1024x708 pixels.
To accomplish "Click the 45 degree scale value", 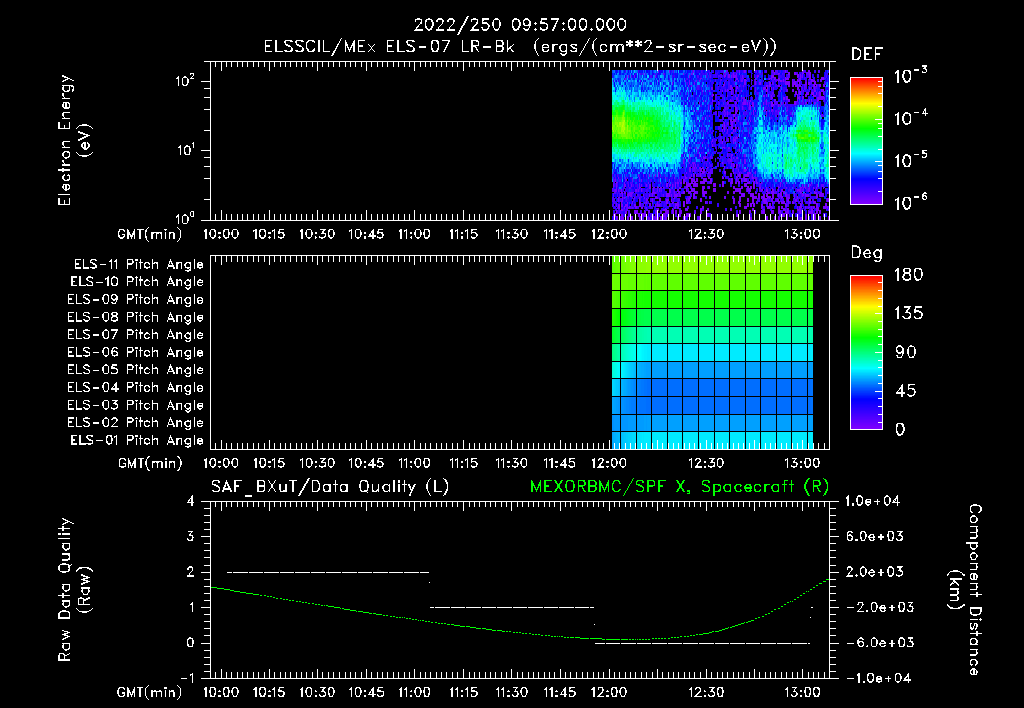I will point(906,391).
